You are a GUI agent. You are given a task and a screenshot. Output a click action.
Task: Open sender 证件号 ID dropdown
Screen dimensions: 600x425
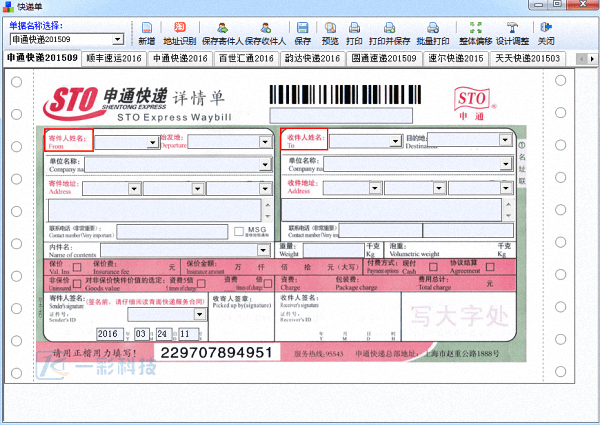[x=200, y=314]
